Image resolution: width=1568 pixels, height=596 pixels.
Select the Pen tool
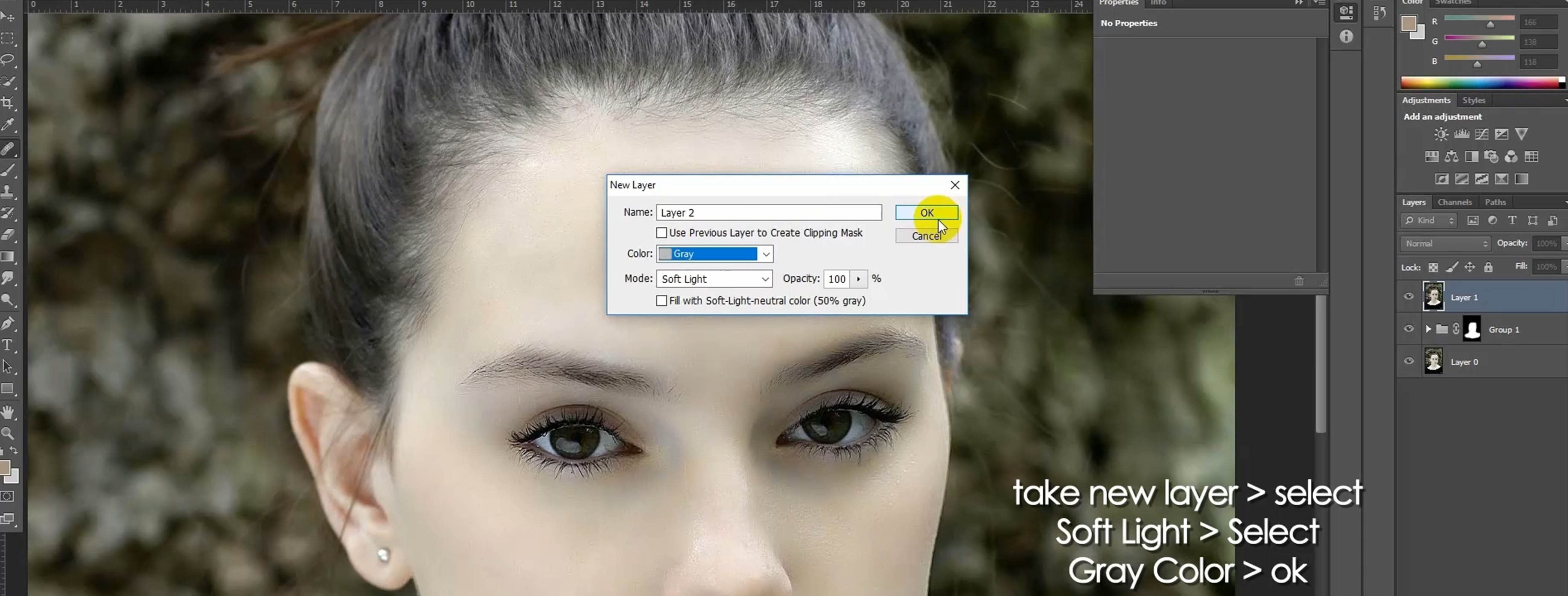pyautogui.click(x=8, y=323)
